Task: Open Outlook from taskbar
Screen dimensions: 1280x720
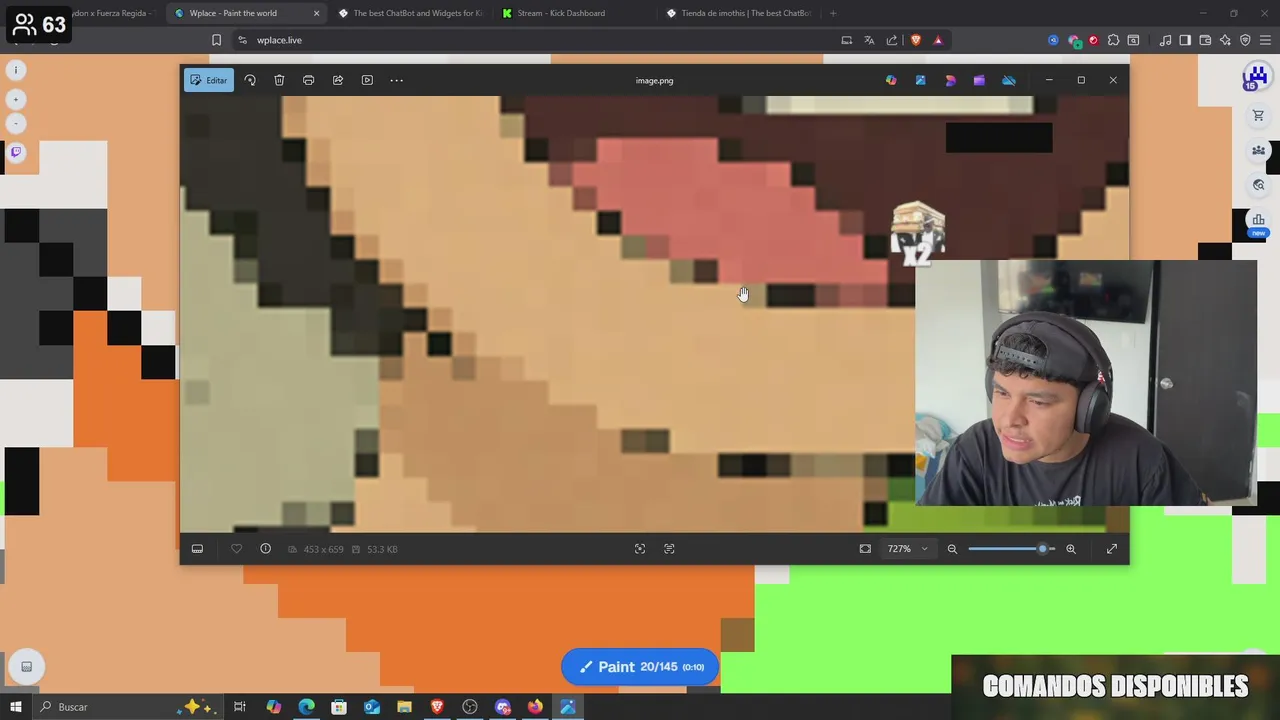Action: (372, 707)
